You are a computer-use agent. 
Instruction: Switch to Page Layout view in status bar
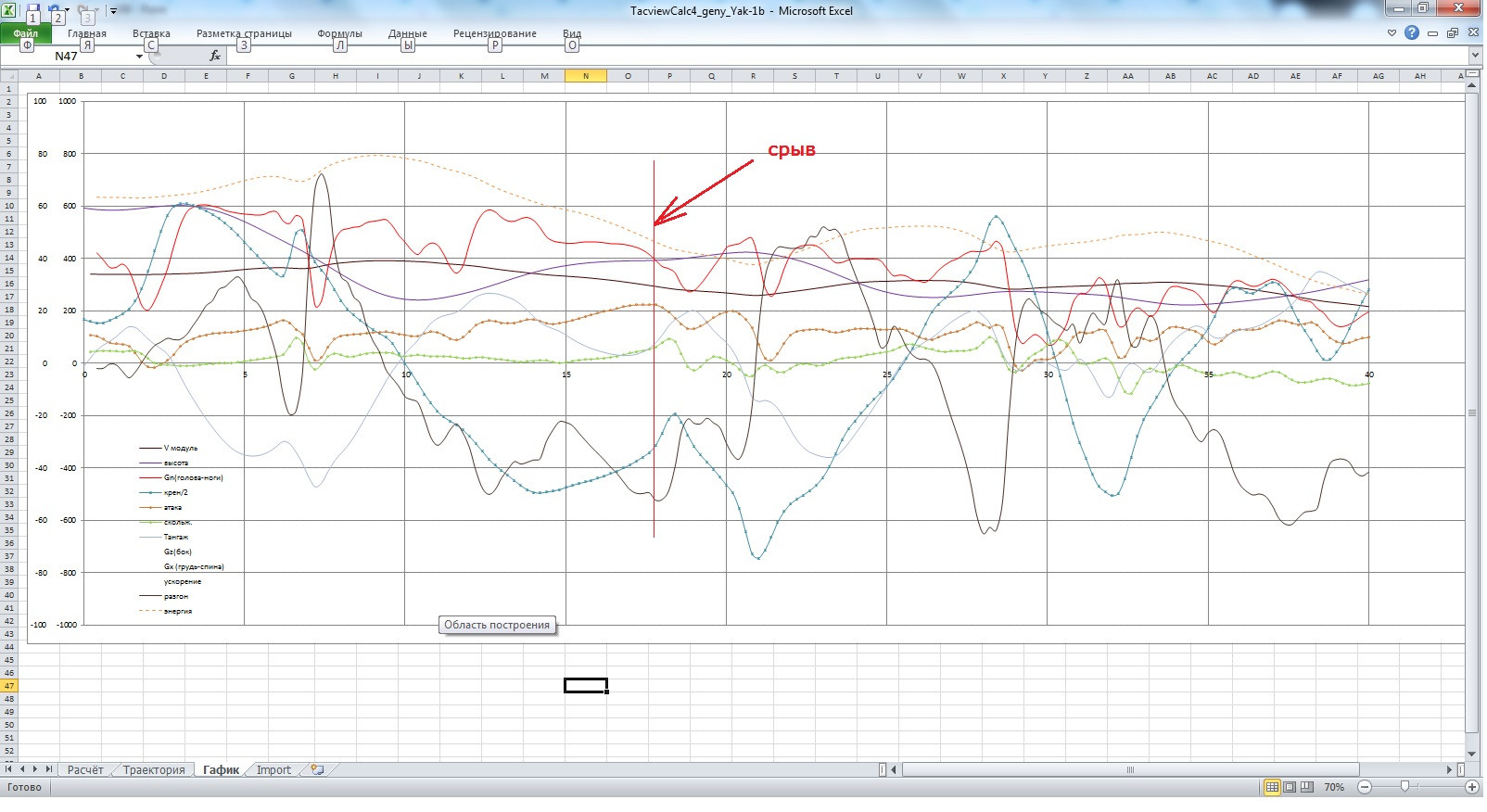[x=1290, y=787]
